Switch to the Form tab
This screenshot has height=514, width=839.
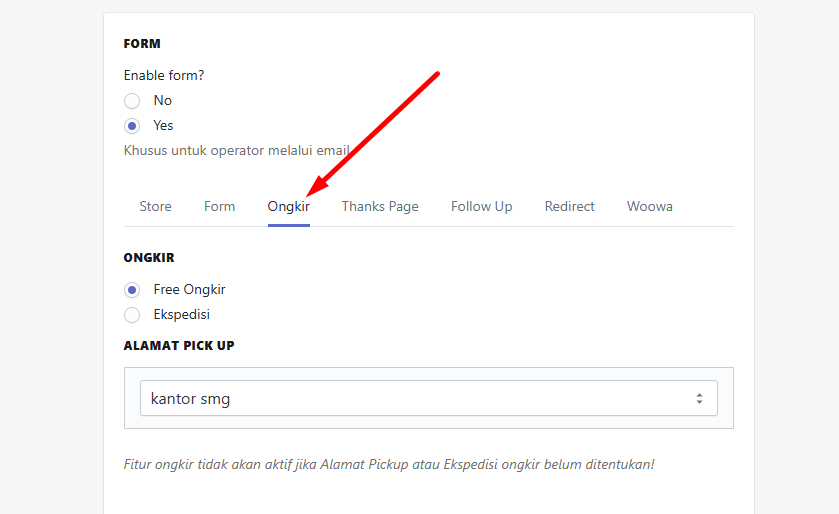[x=219, y=206]
